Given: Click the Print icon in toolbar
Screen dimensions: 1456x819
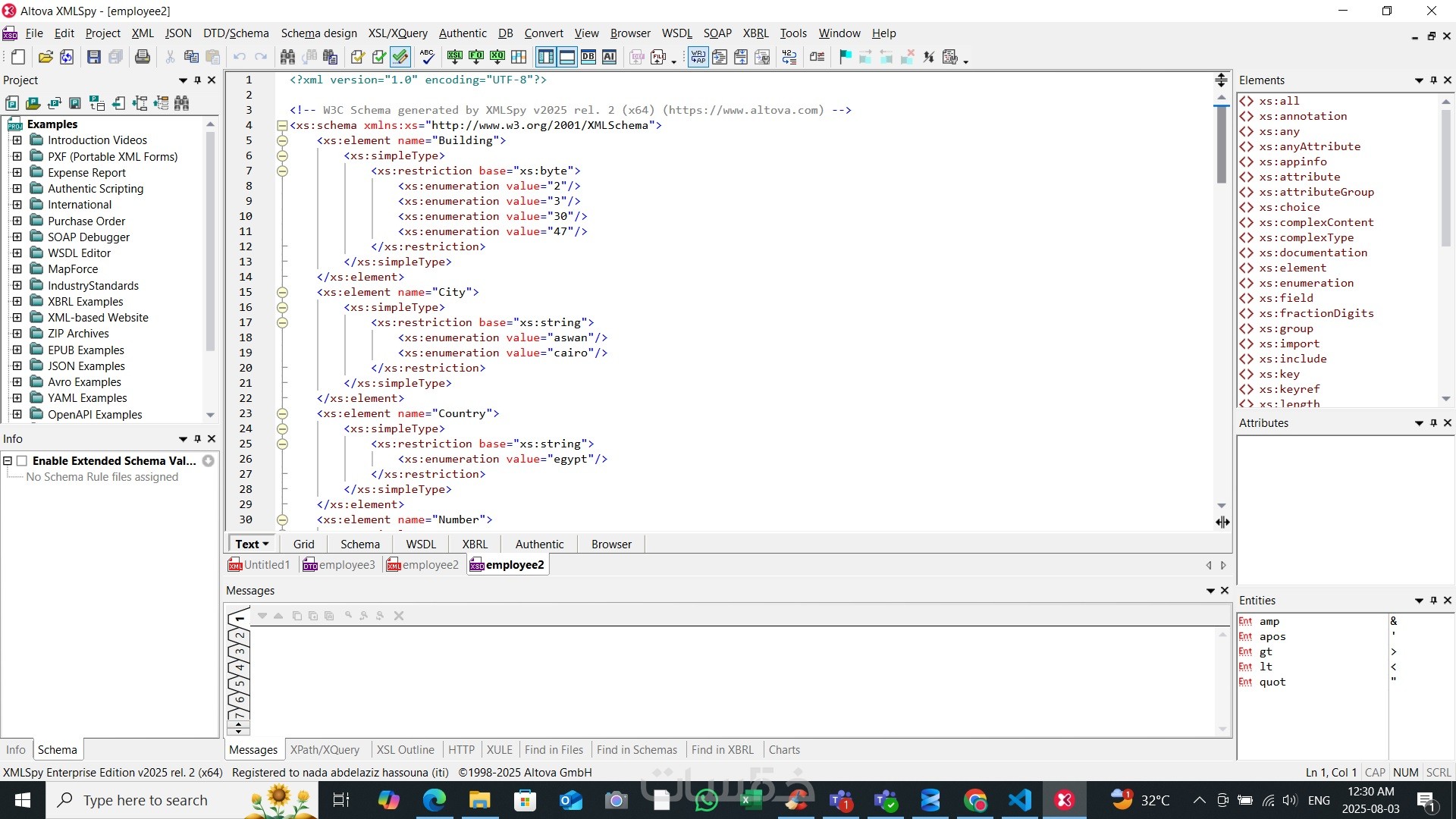Looking at the screenshot, I should 142,57.
